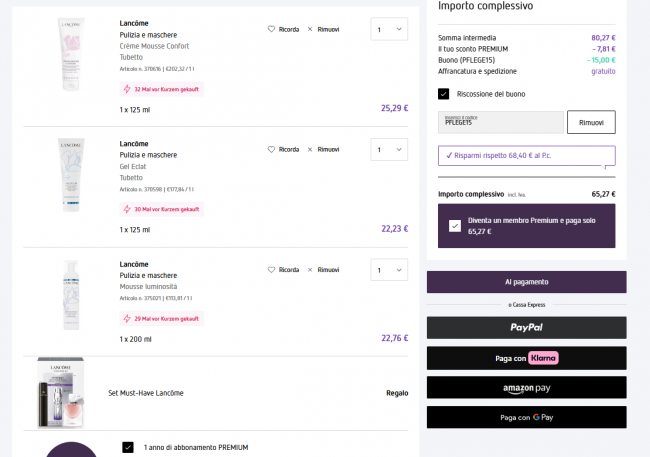Viewport: 650px width, 457px height.
Task: Toggle Diventa un membro Premium checkbox
Action: pos(455,226)
